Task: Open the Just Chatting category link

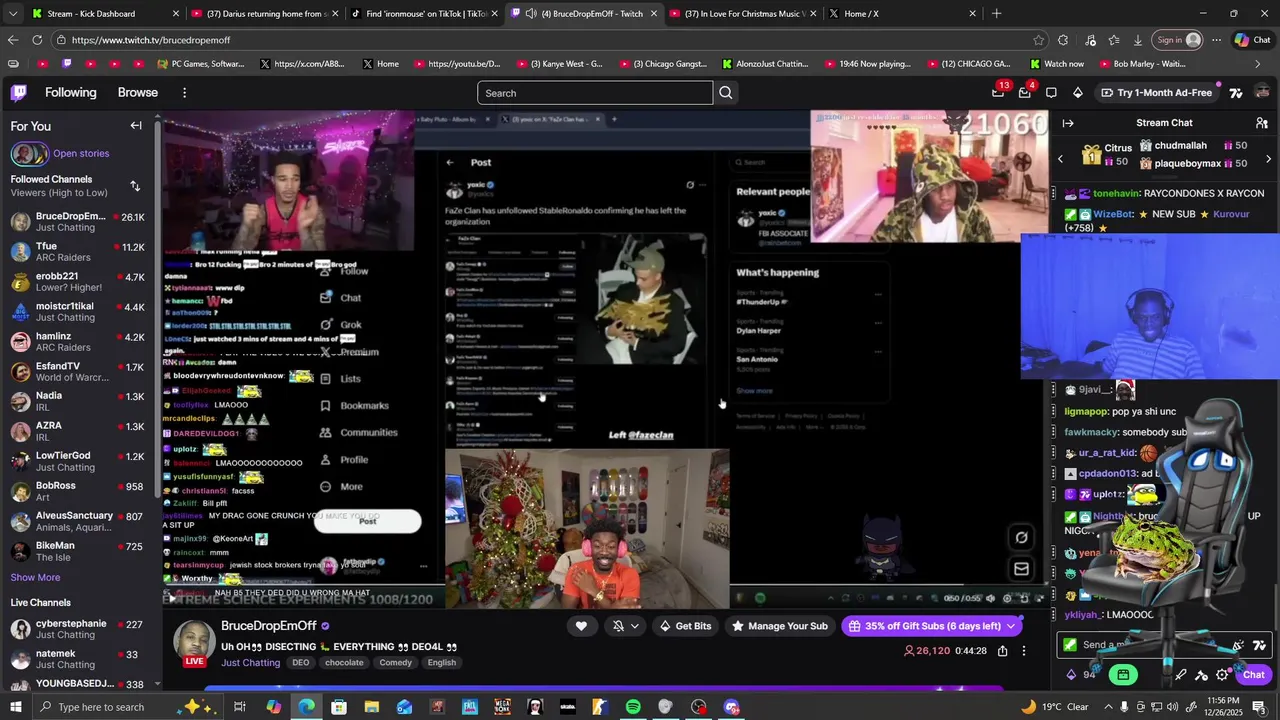Action: click(x=250, y=663)
